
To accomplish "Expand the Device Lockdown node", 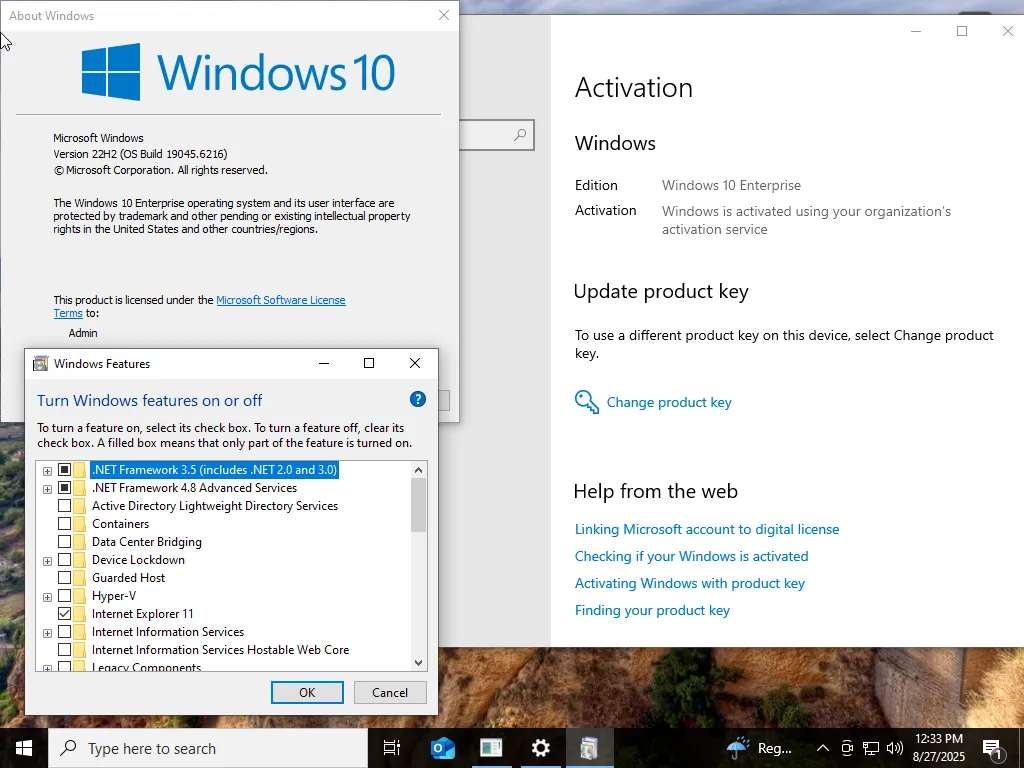I will click(x=47, y=561).
